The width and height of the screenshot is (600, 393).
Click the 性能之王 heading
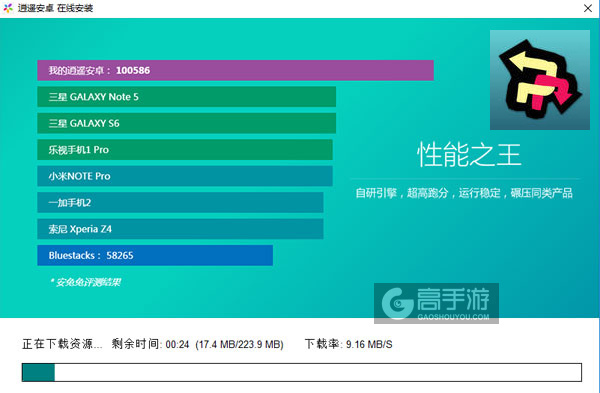[x=469, y=155]
